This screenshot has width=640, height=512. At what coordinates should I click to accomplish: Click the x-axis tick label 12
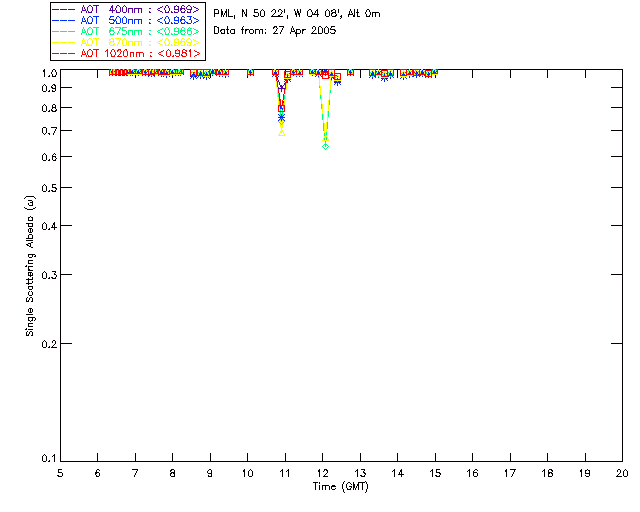322,473
